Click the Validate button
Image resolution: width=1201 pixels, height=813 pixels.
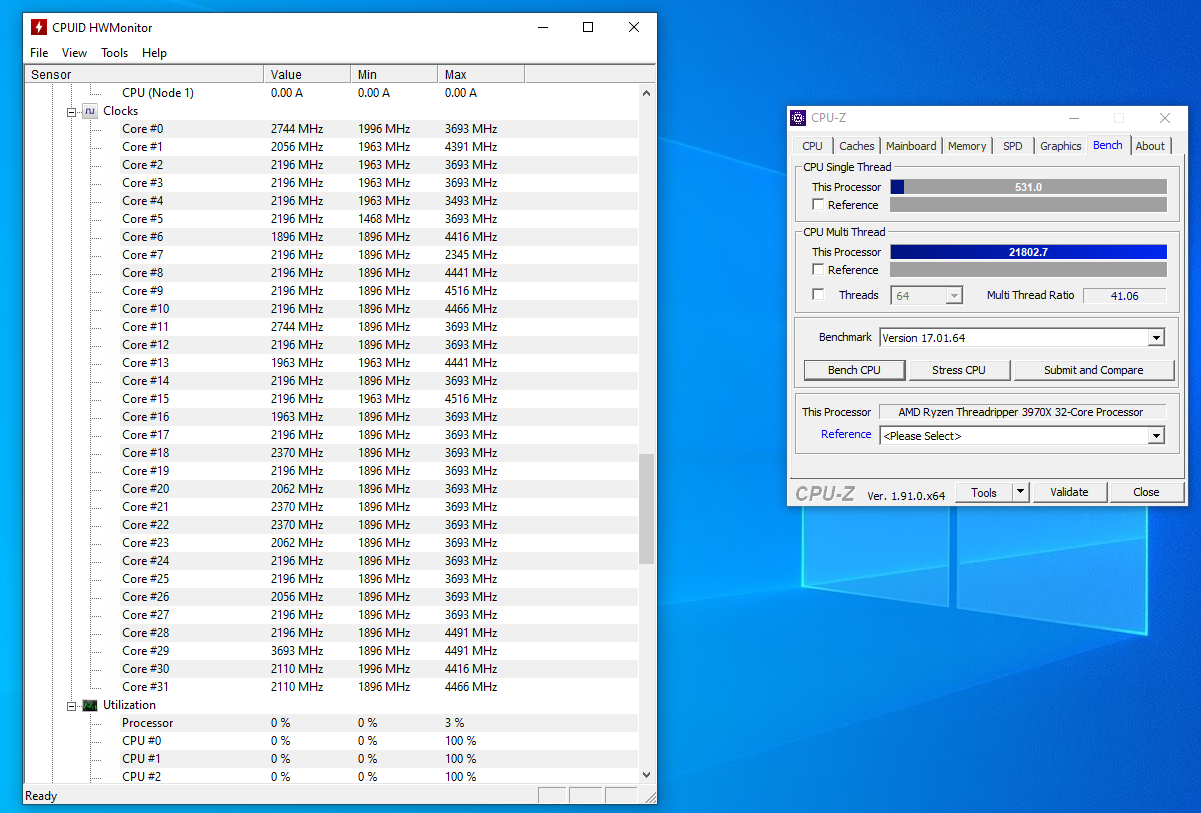tap(1069, 492)
